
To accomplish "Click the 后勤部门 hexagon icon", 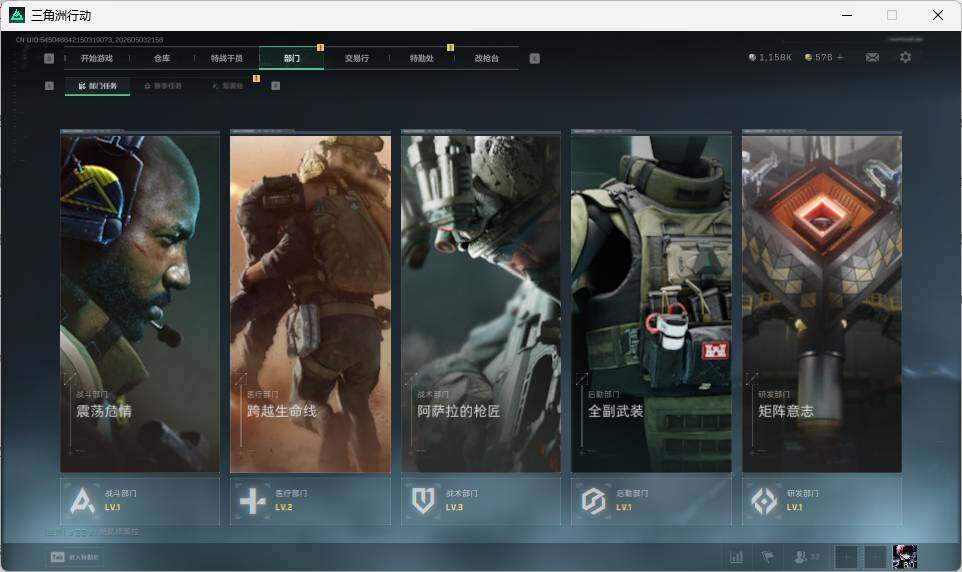I will point(594,501).
